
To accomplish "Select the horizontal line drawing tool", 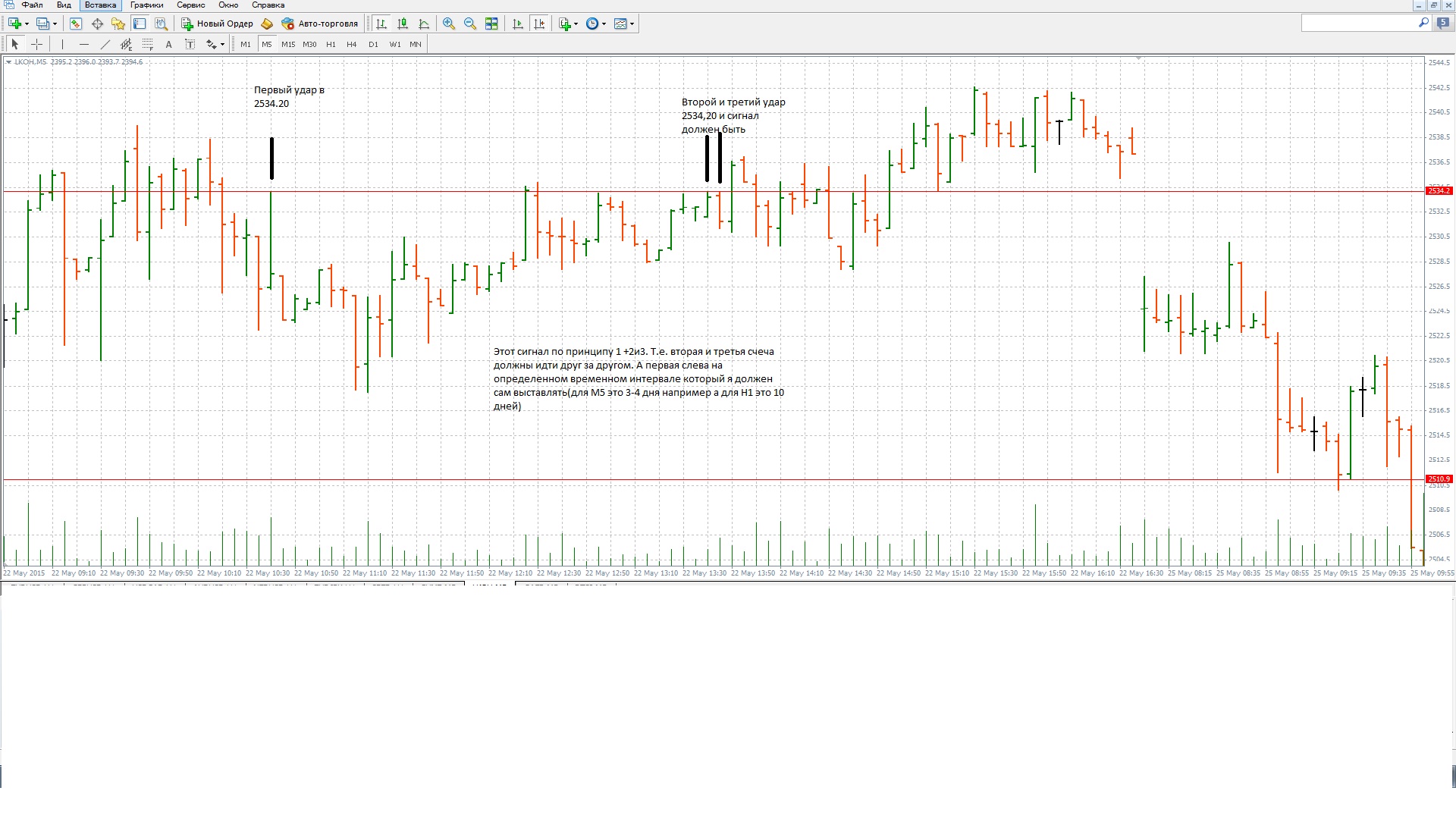I will (x=84, y=44).
